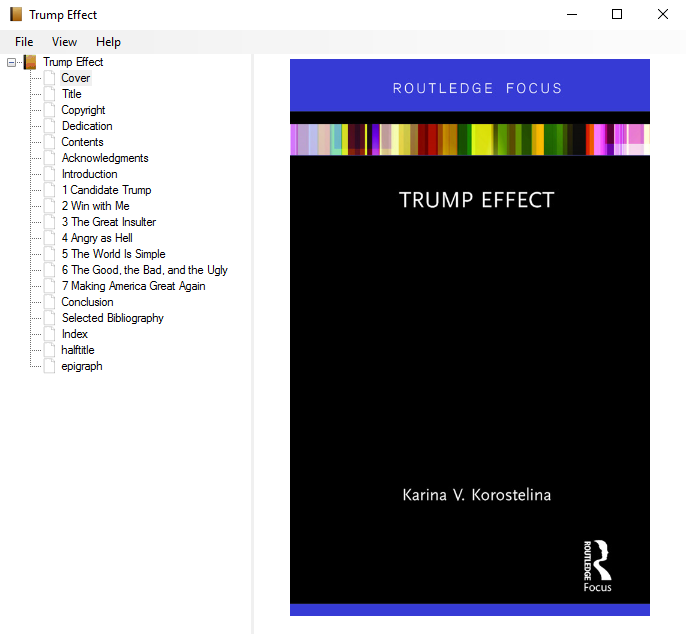Image resolution: width=686 pixels, height=634 pixels.
Task: Select the halftitle entry
Action: pyautogui.click(x=77, y=350)
